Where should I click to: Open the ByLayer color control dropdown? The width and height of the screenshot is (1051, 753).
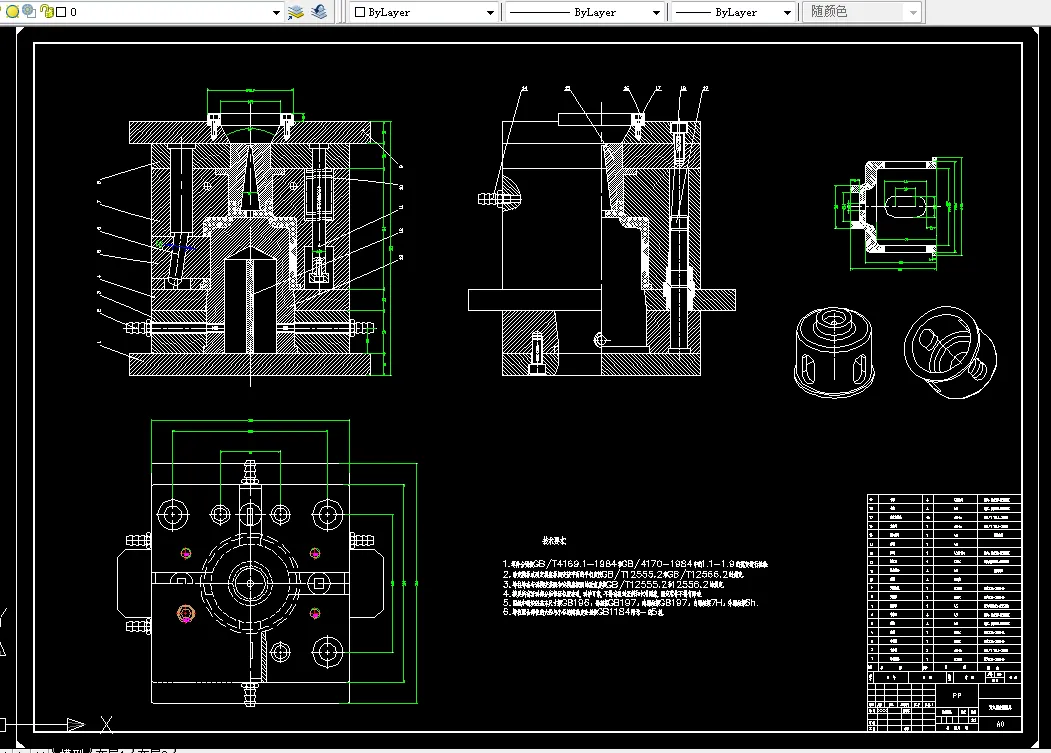[490, 12]
